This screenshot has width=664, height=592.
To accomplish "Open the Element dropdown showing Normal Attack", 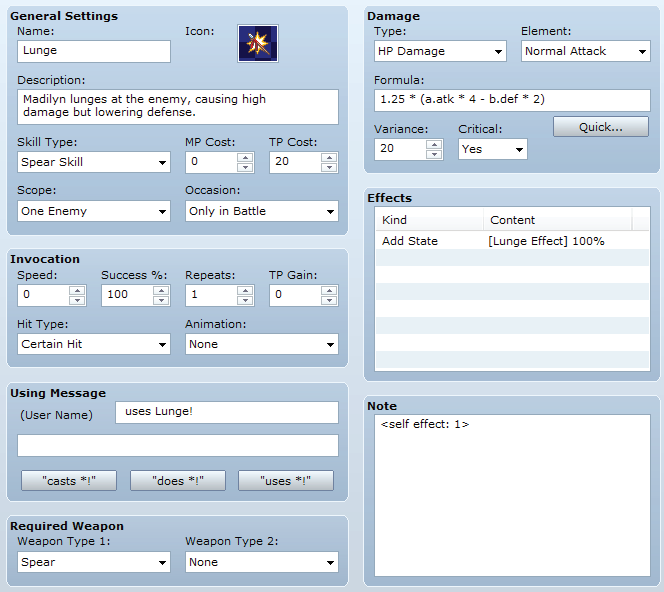I will coord(586,51).
